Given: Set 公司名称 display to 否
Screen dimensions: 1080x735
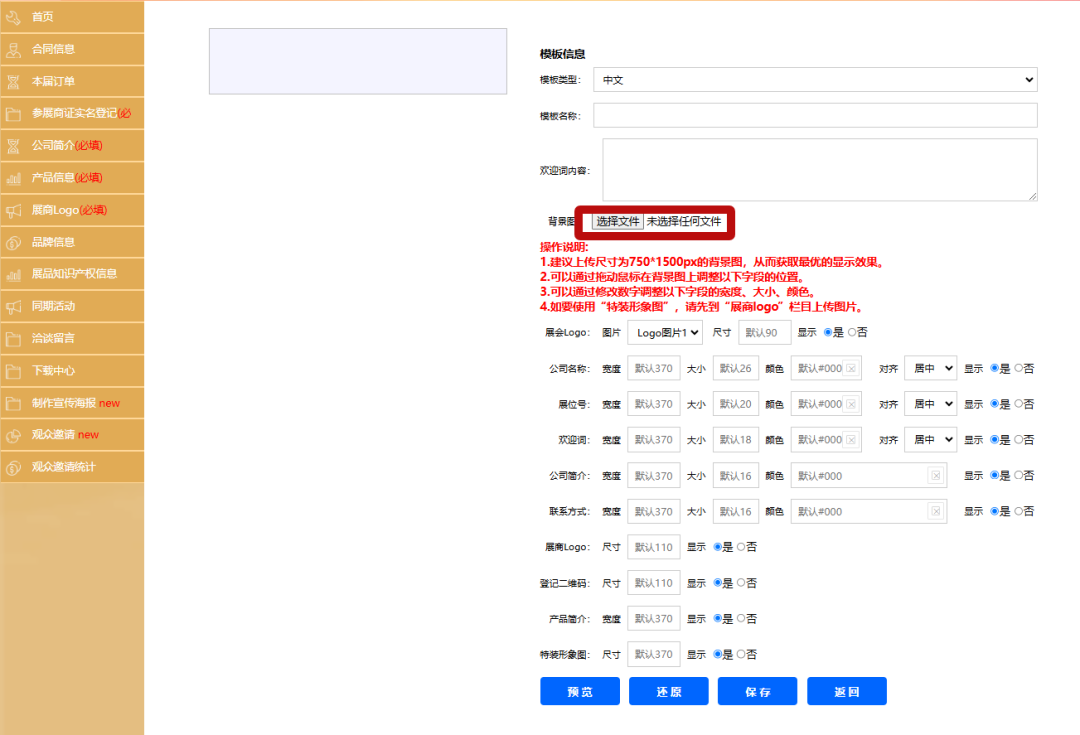Looking at the screenshot, I should click(1019, 369).
